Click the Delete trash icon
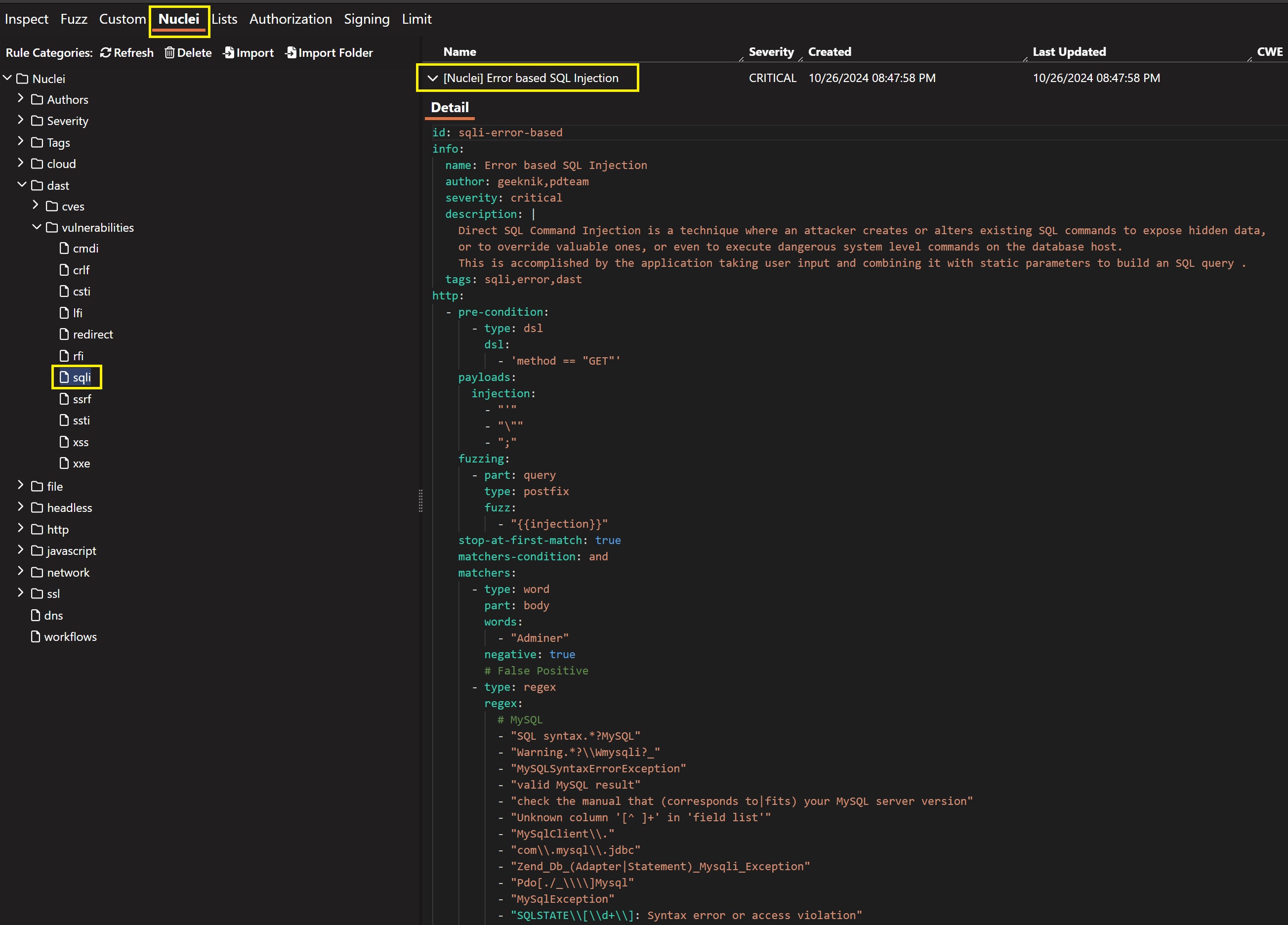The height and width of the screenshot is (925, 1288). click(169, 53)
